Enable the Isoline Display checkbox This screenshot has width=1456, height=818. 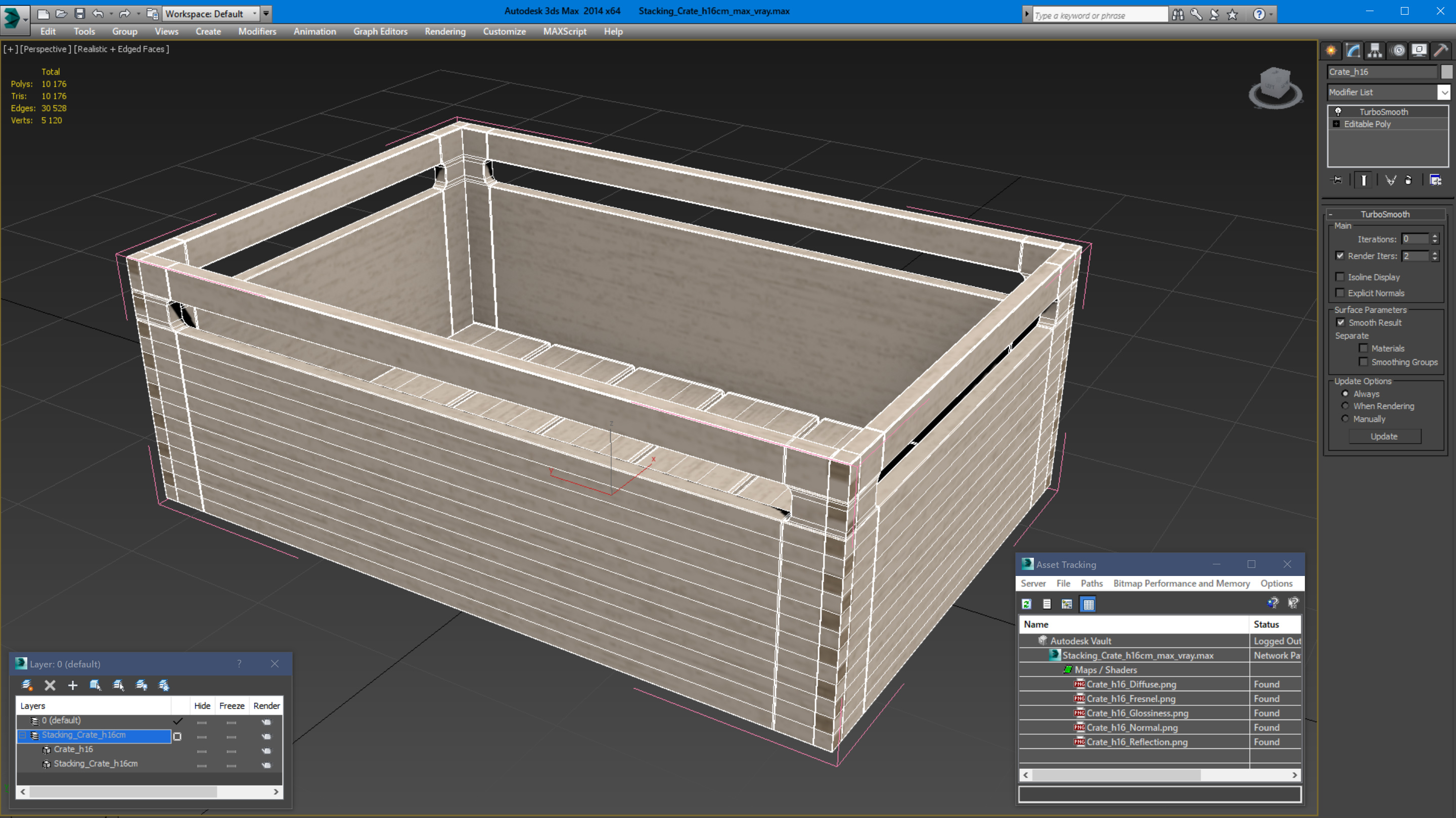coord(1340,277)
